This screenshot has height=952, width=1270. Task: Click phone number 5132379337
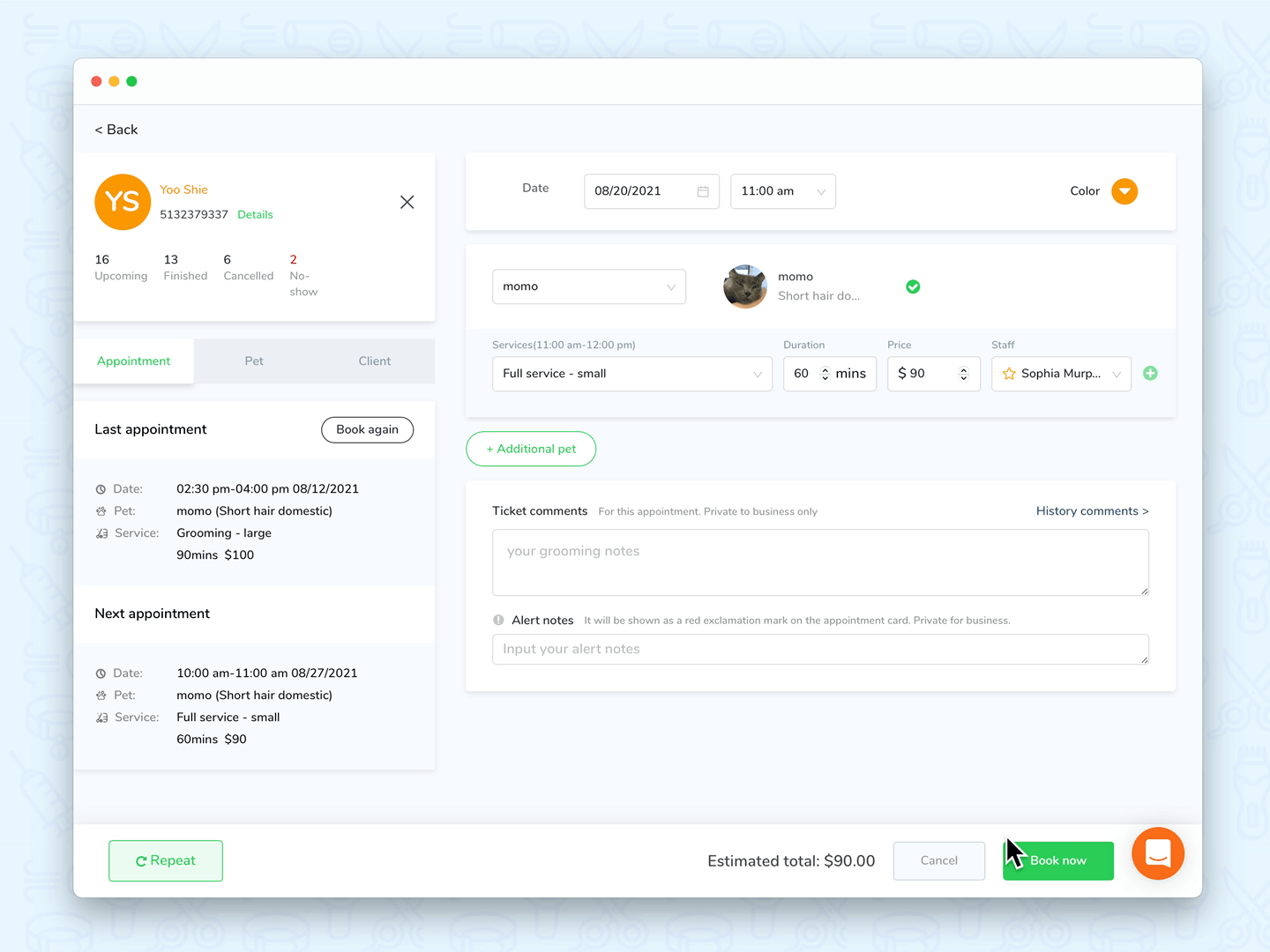194,214
